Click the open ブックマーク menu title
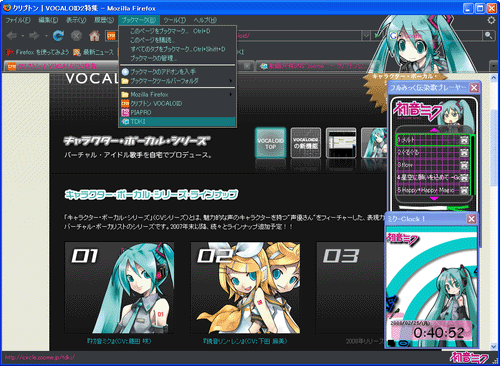This screenshot has width=500, height=366. coord(139,20)
